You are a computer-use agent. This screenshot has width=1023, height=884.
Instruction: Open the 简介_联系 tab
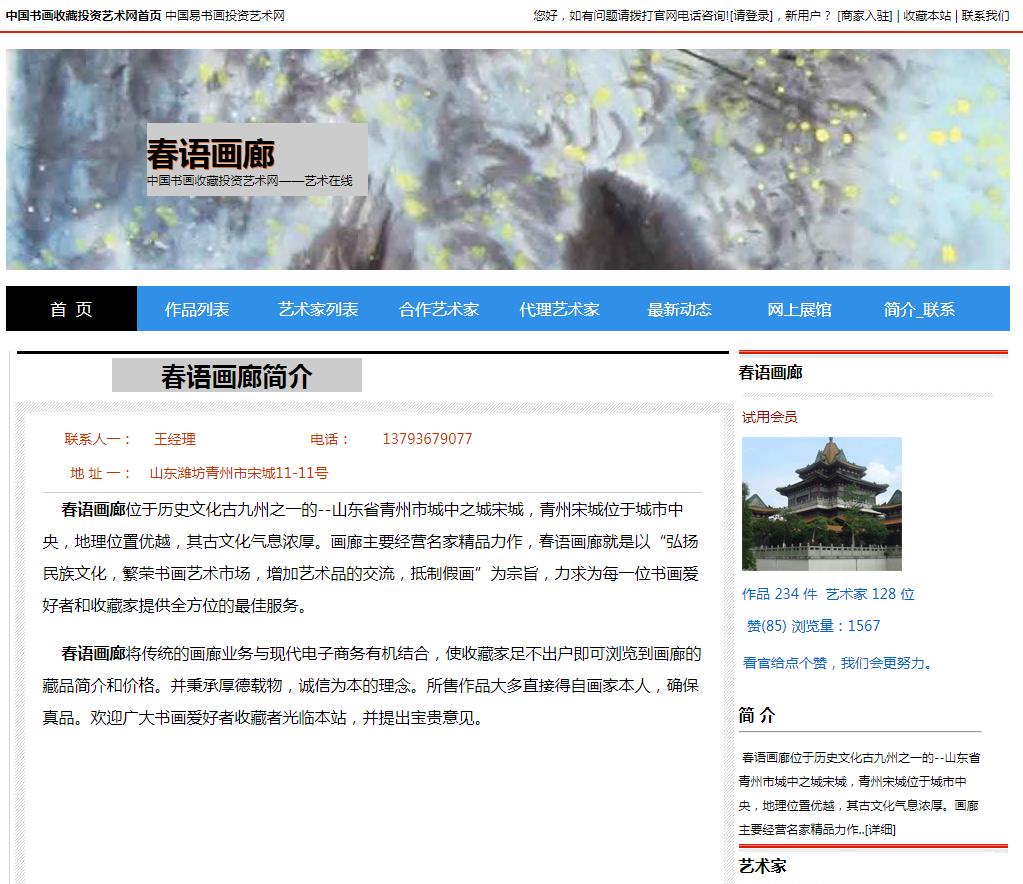[919, 309]
